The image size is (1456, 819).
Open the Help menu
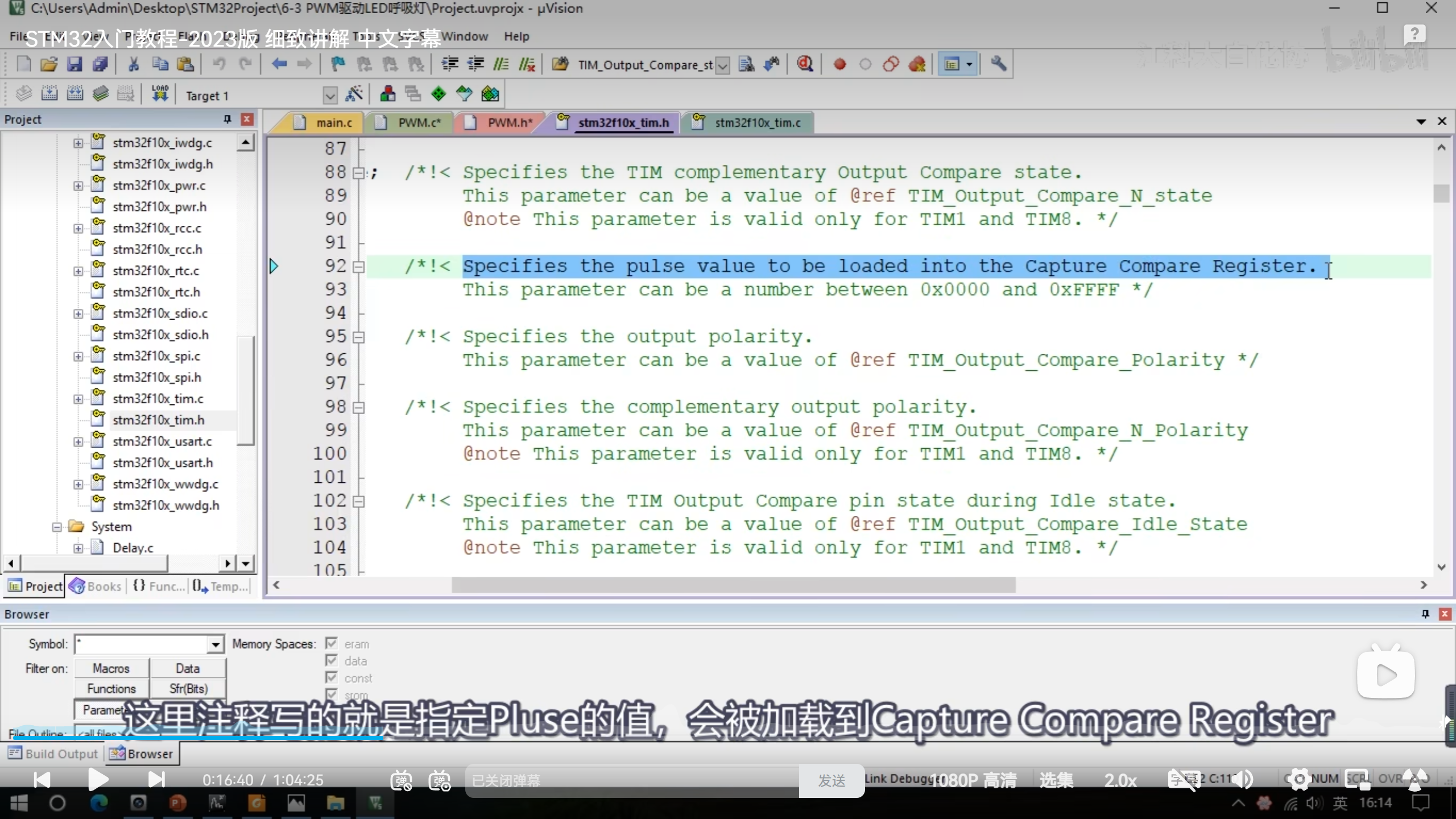coord(516,36)
